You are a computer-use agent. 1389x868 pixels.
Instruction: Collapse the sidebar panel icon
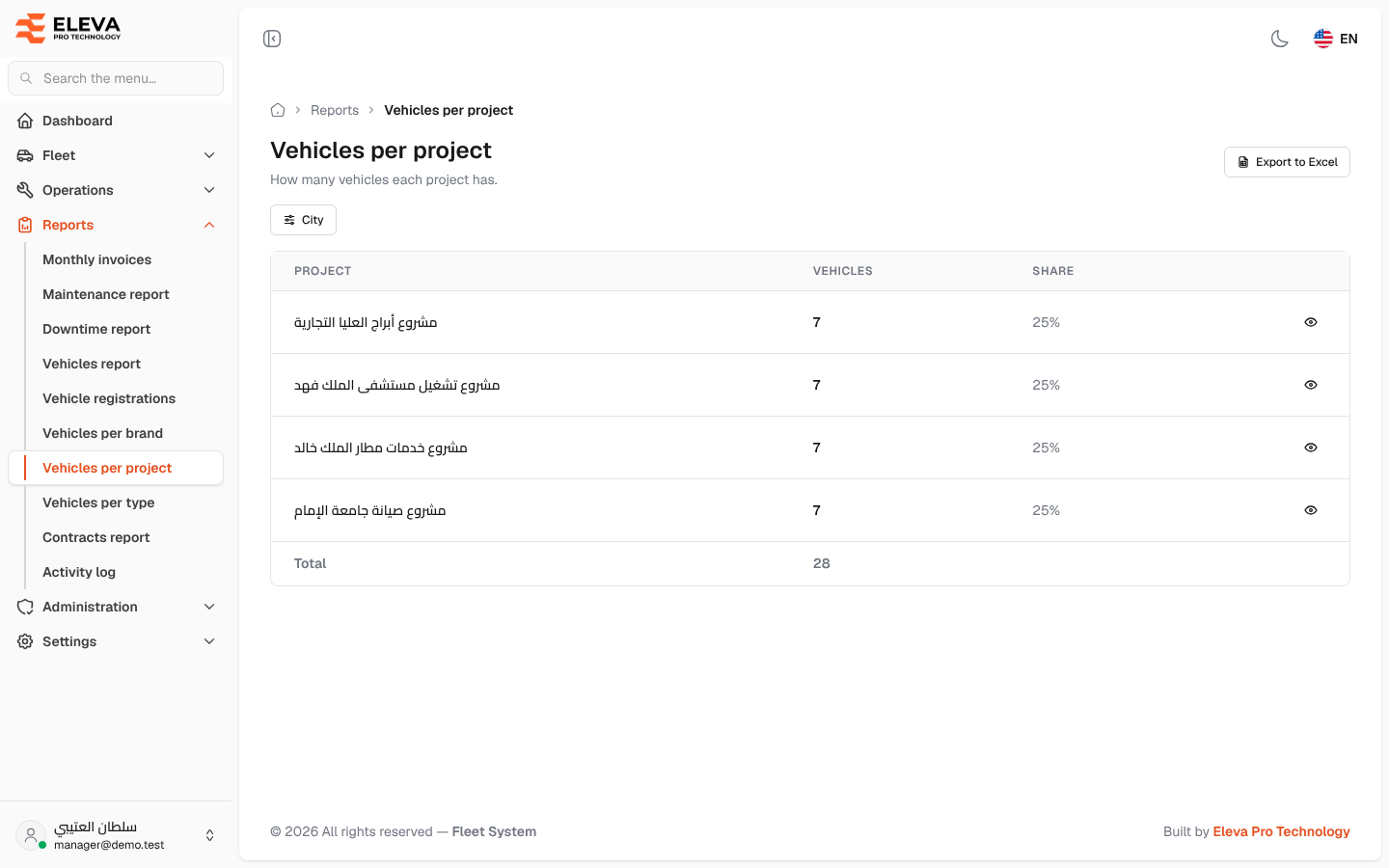(272, 39)
